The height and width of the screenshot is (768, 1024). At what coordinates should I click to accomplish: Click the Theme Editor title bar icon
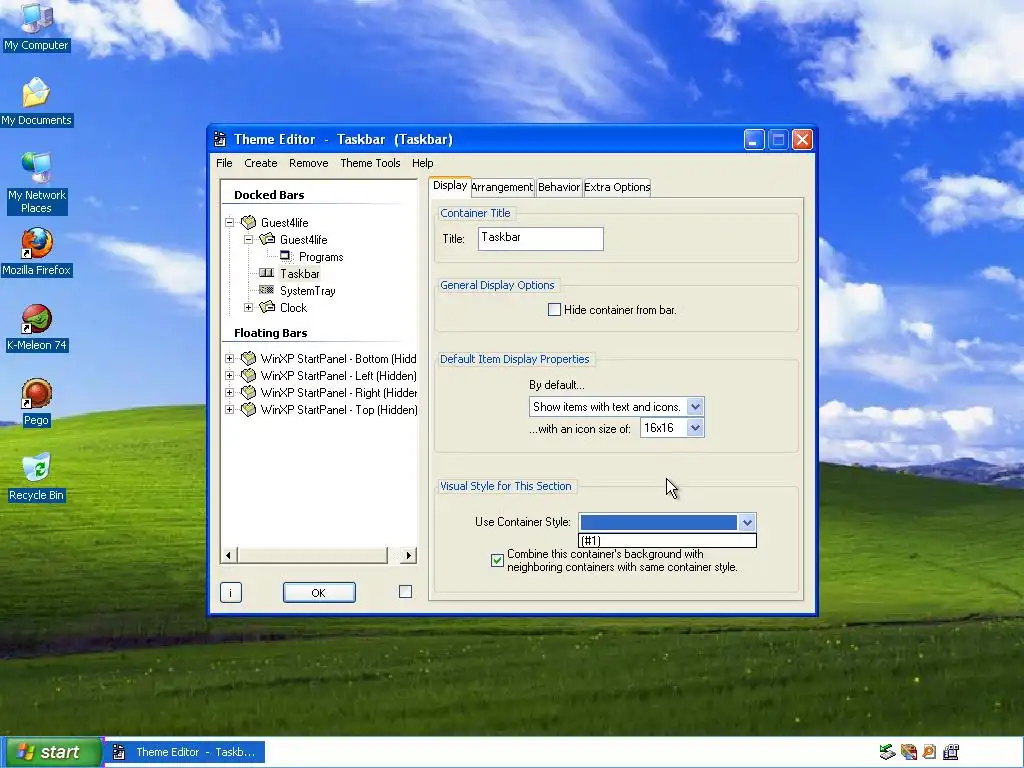pyautogui.click(x=220, y=139)
